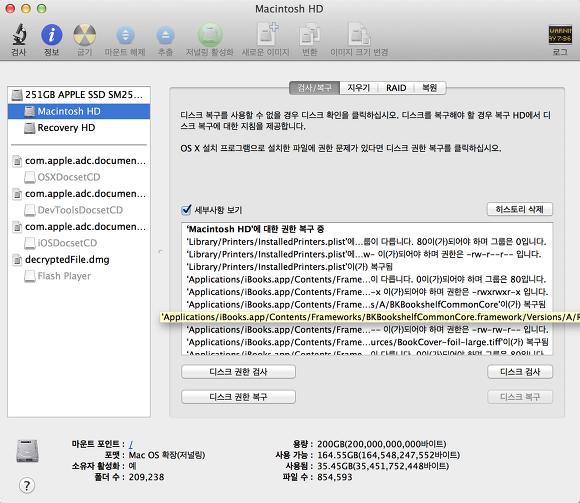Switch to the First Aid (검사/복구) tab
580x503 pixels.
(314, 88)
